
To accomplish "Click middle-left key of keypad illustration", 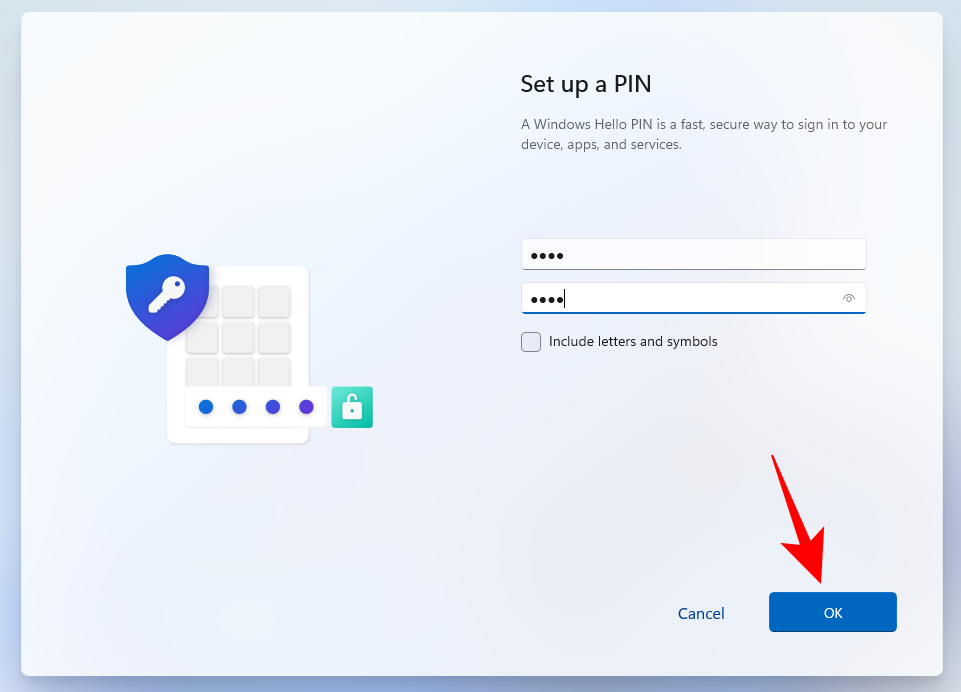I will click(x=202, y=338).
